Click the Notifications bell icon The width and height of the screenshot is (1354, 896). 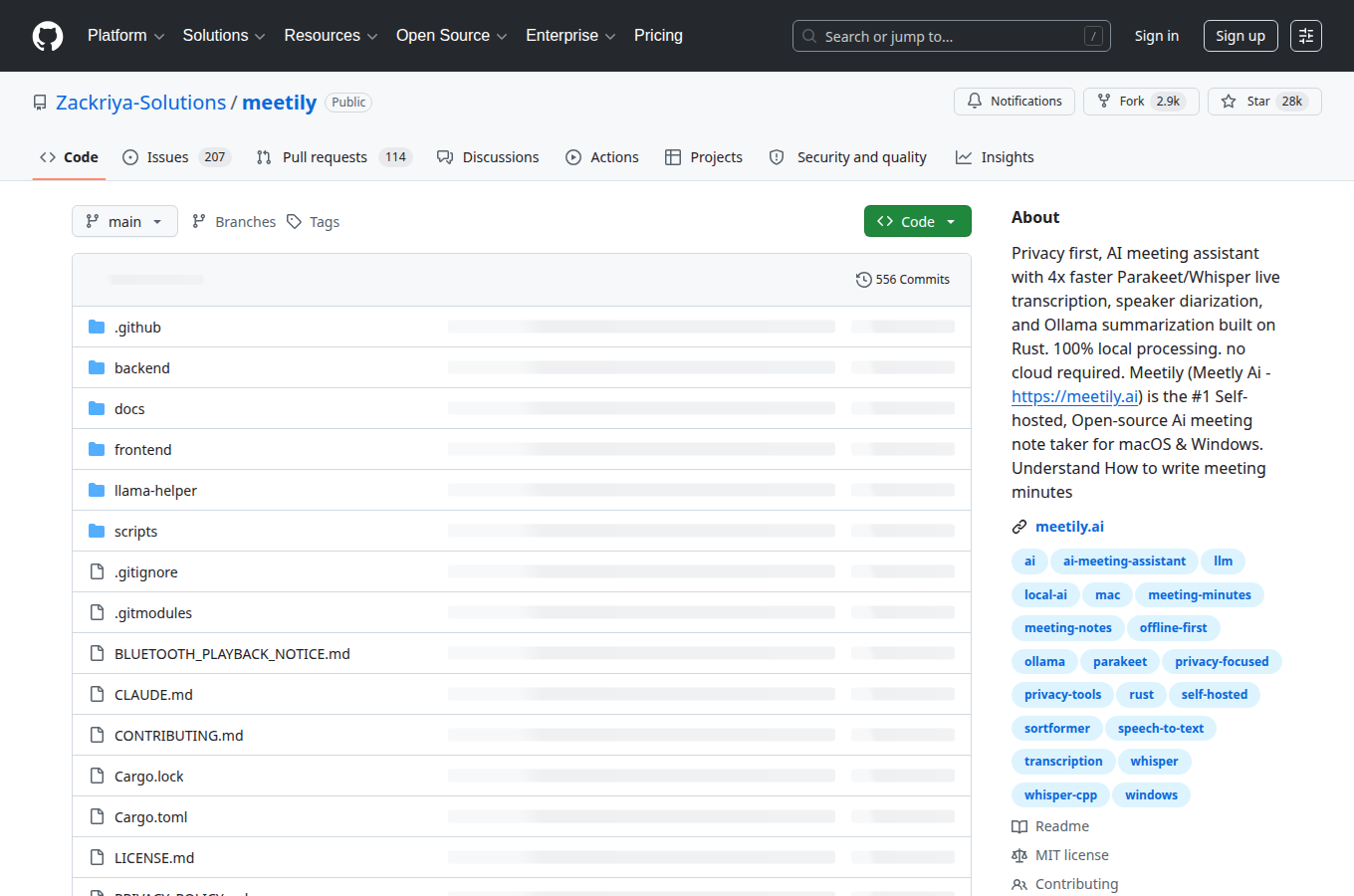(975, 102)
